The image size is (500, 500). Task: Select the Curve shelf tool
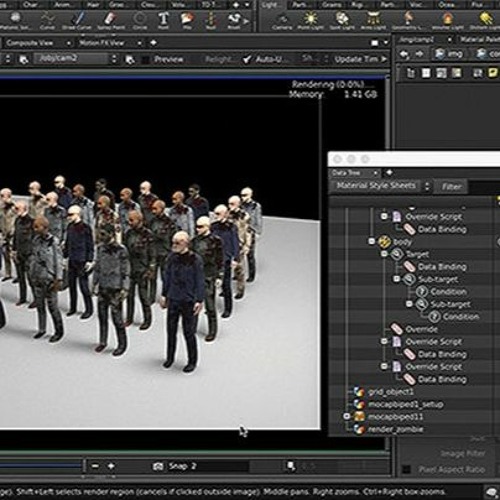pyautogui.click(x=47, y=21)
